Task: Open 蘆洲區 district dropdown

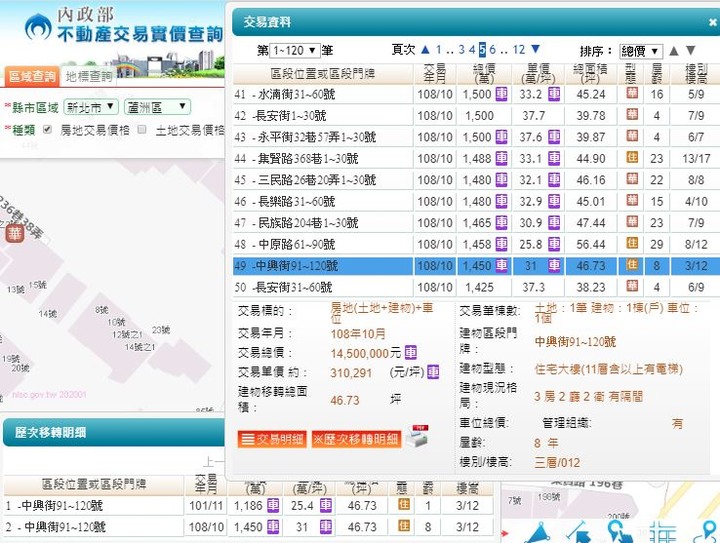Action: [157, 107]
